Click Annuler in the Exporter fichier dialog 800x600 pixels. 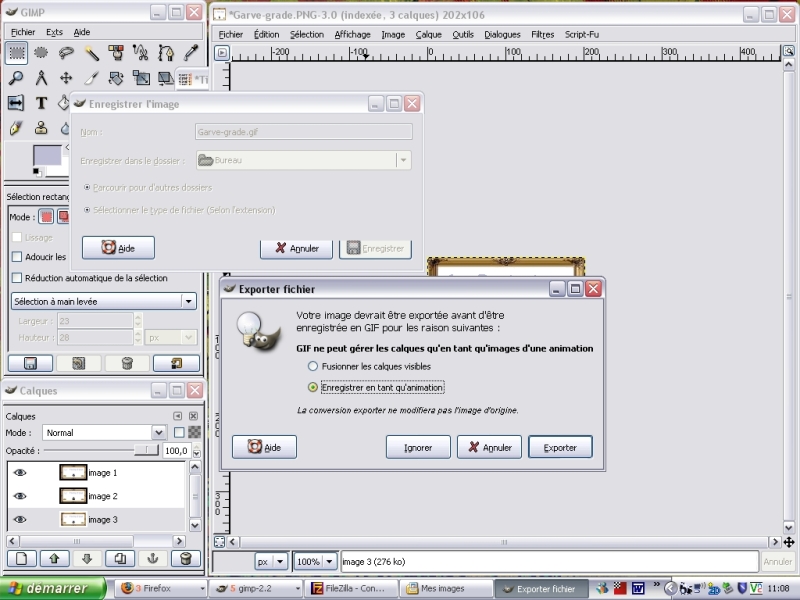tap(489, 447)
